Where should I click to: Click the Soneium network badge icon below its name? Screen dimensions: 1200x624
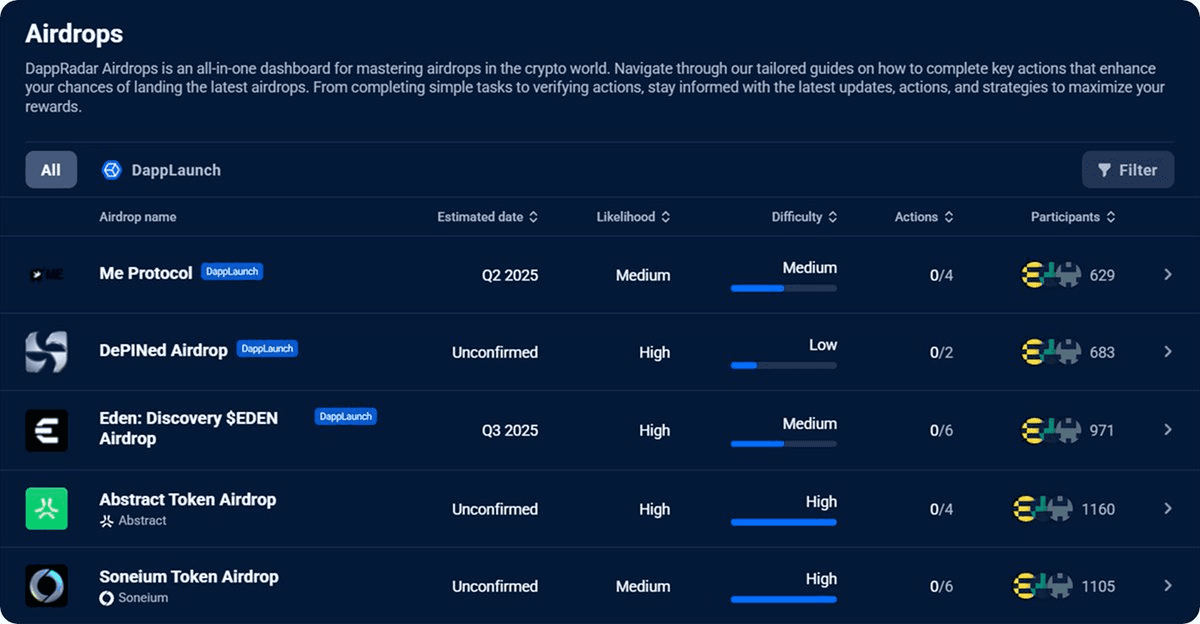(106, 599)
